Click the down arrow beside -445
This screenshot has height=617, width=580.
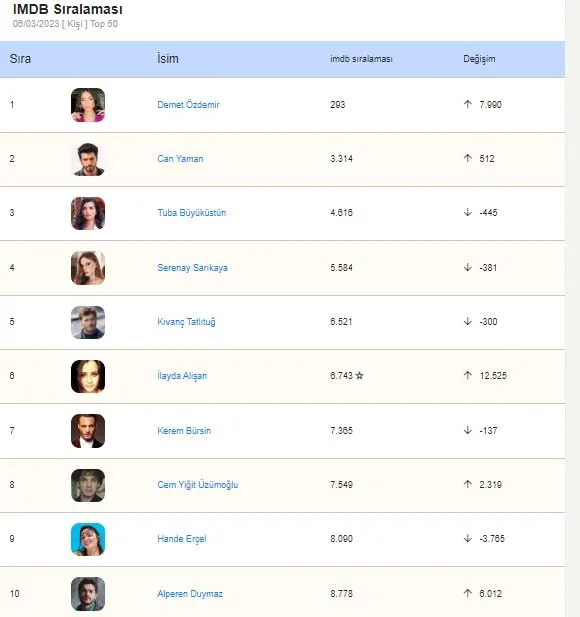pos(467,212)
